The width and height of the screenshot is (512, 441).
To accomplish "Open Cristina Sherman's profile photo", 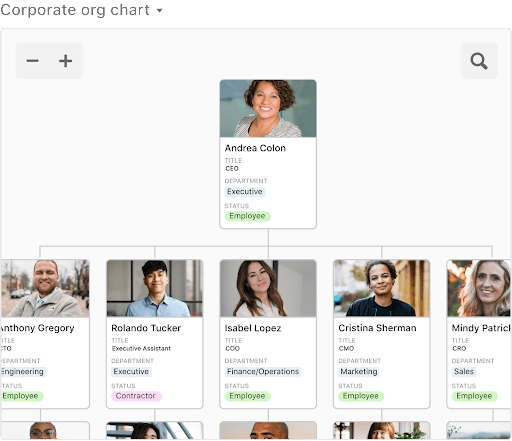I will coord(381,288).
